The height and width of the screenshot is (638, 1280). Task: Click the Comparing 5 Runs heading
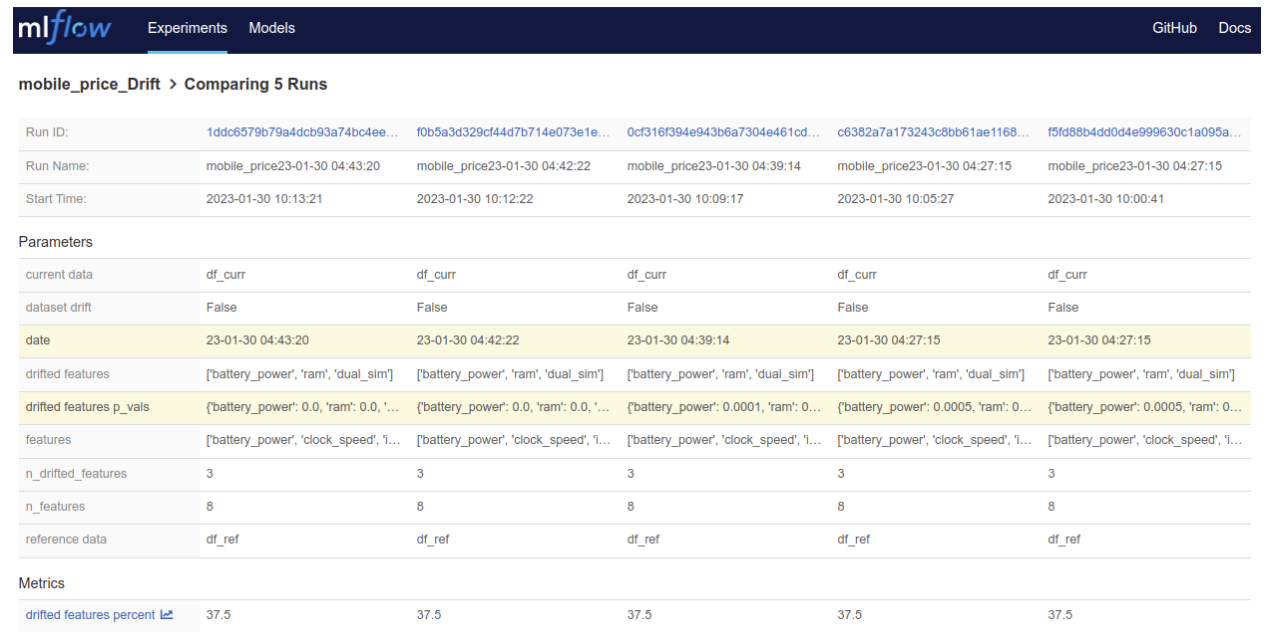click(x=256, y=84)
